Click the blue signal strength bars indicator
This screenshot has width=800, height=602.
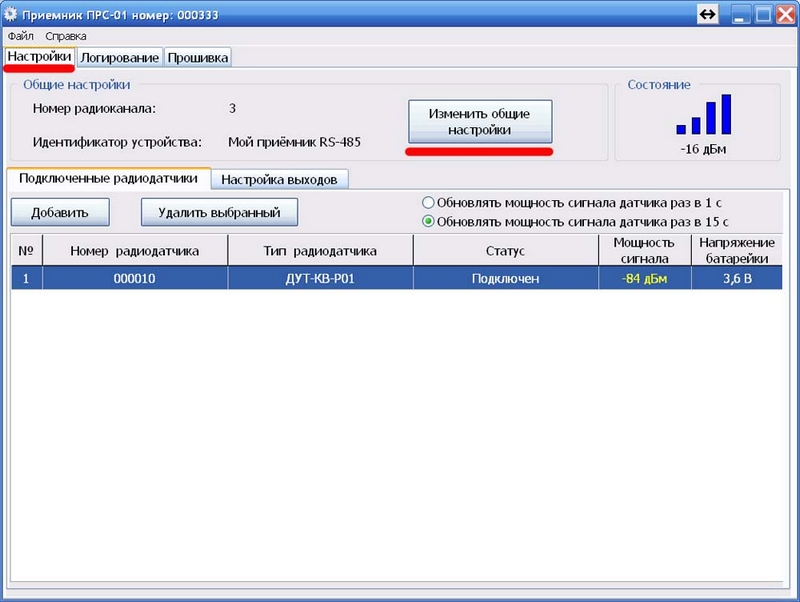tap(704, 114)
